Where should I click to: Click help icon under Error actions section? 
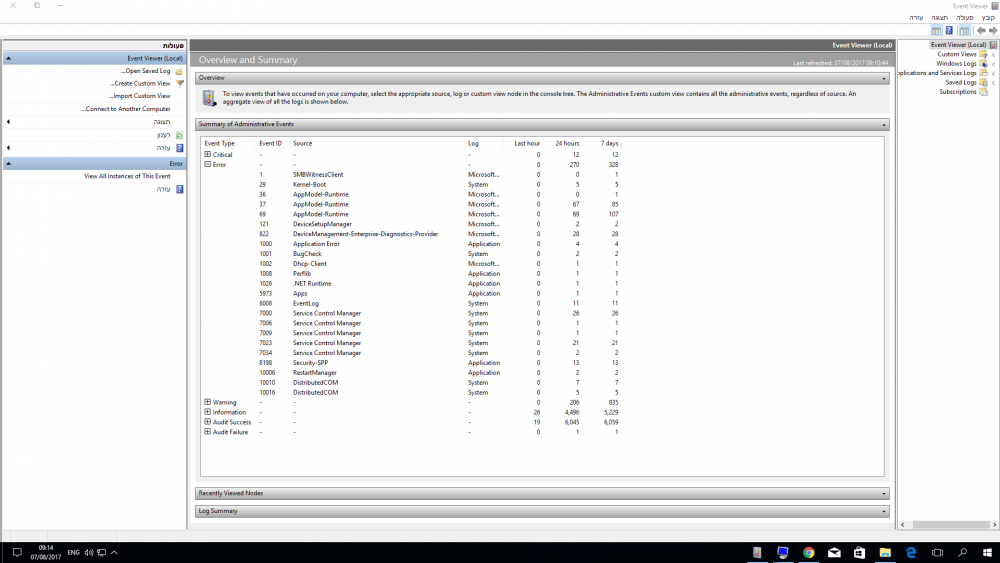click(179, 189)
